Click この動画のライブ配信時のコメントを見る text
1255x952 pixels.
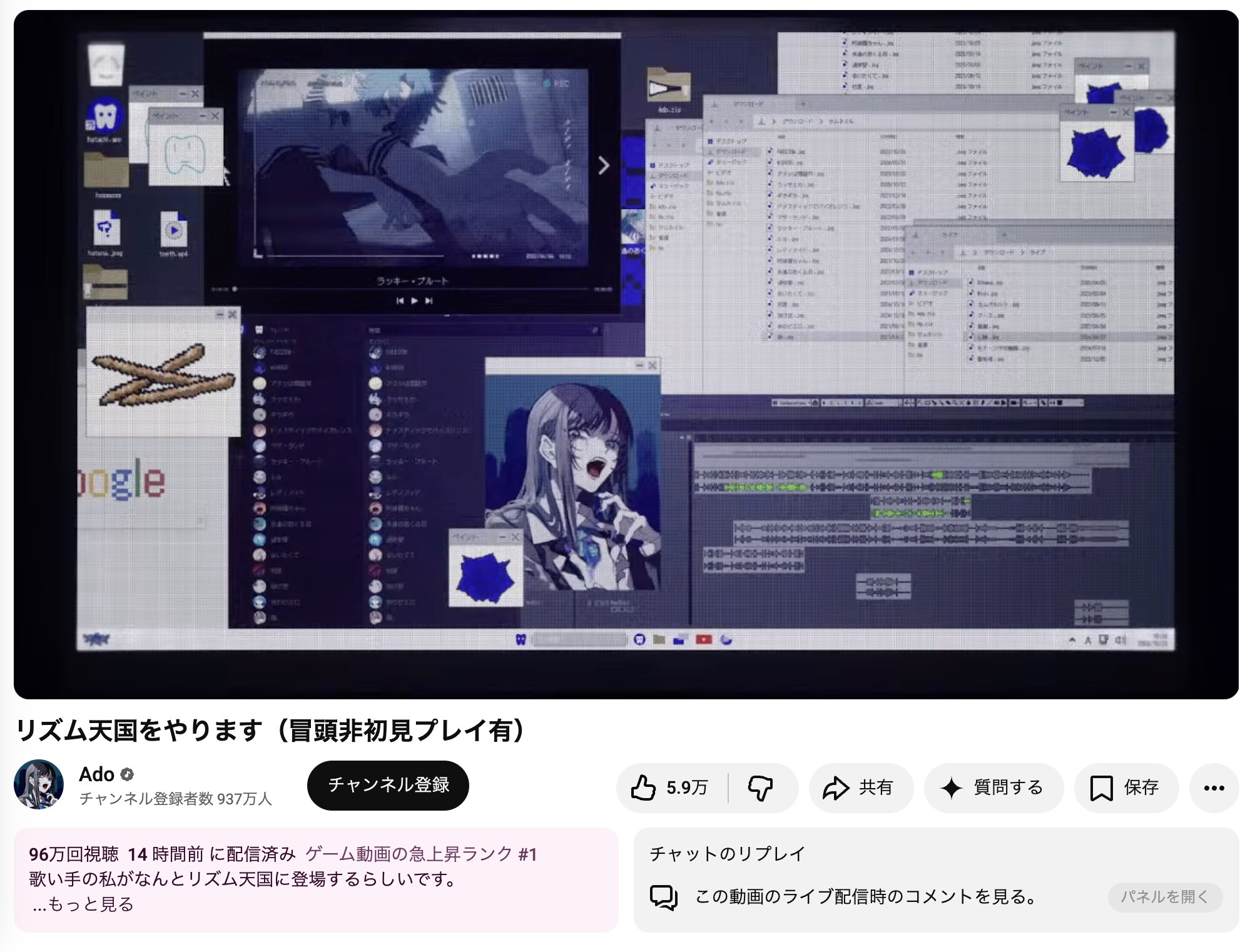coord(866,897)
